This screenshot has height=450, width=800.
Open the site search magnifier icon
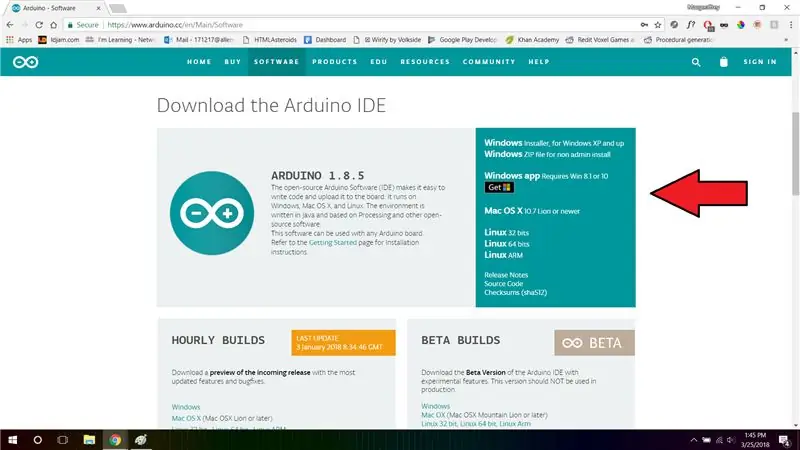tap(696, 62)
